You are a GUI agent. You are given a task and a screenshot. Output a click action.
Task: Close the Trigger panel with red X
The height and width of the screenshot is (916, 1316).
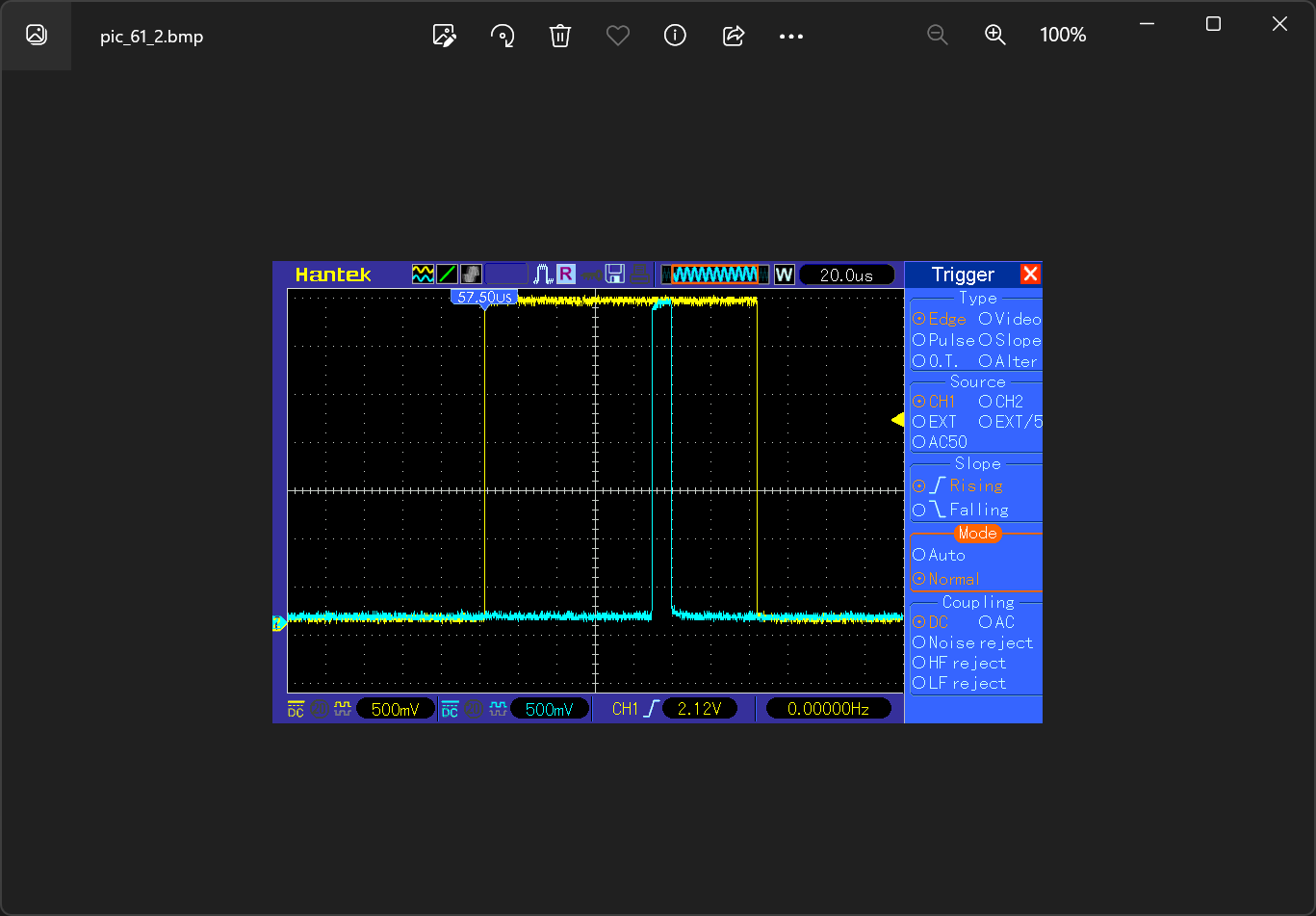1030,274
